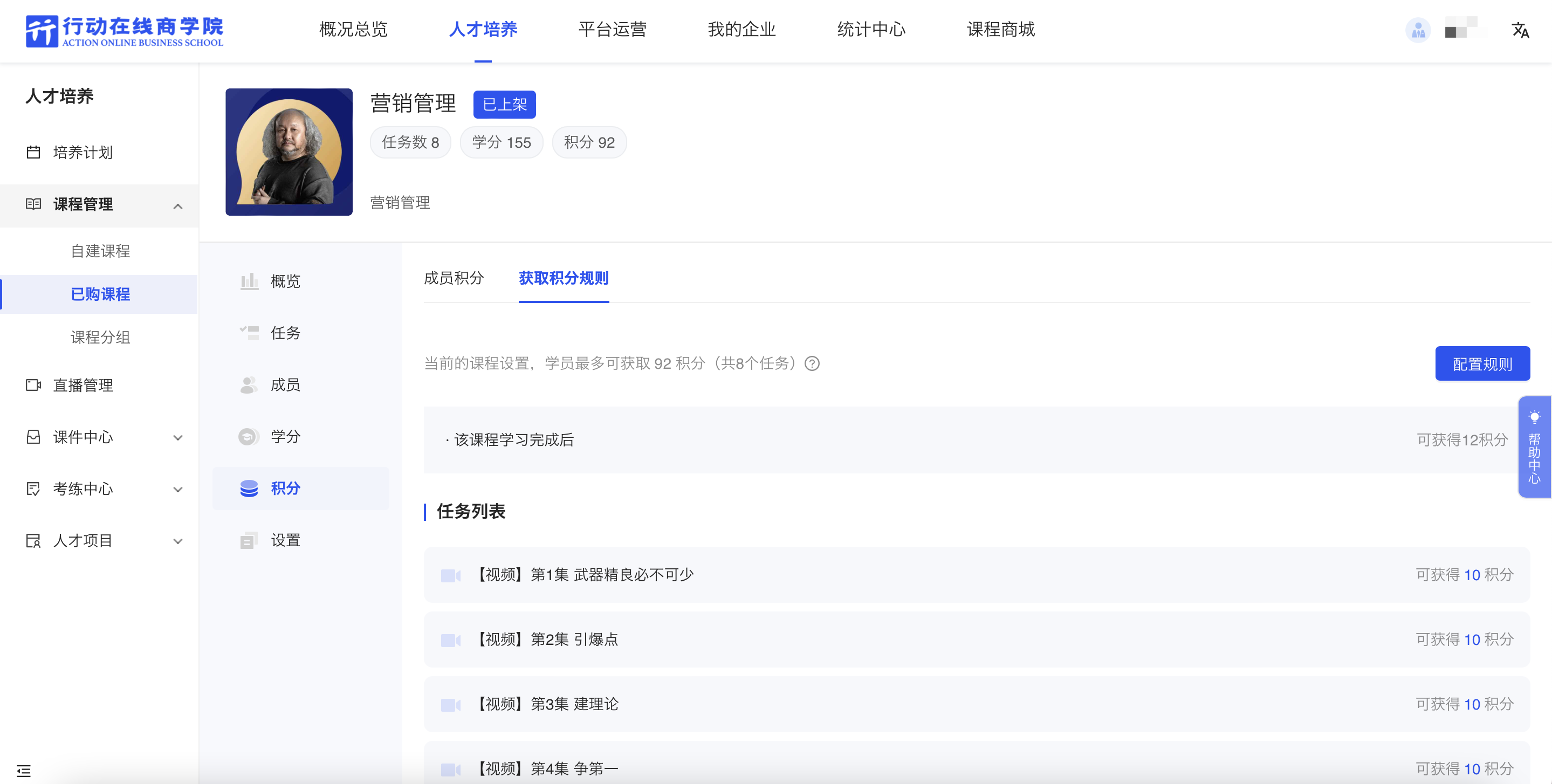Click the 课件中心 inbox icon
This screenshot has height=784, width=1552.
(x=34, y=436)
